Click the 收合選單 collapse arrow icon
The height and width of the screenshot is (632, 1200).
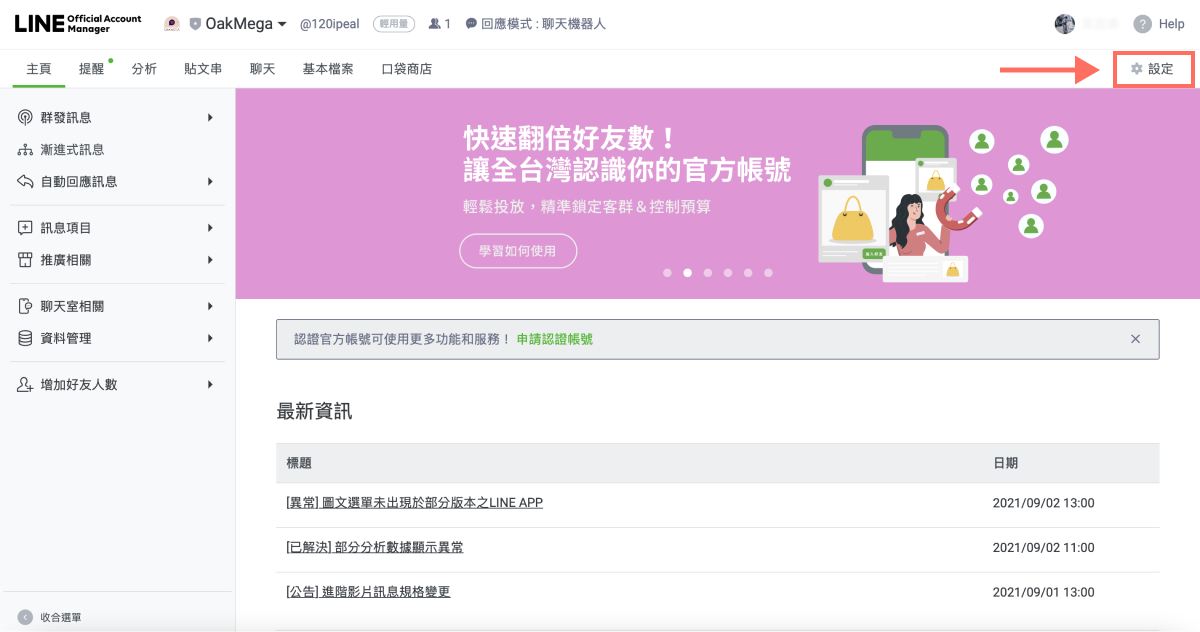pos(25,618)
